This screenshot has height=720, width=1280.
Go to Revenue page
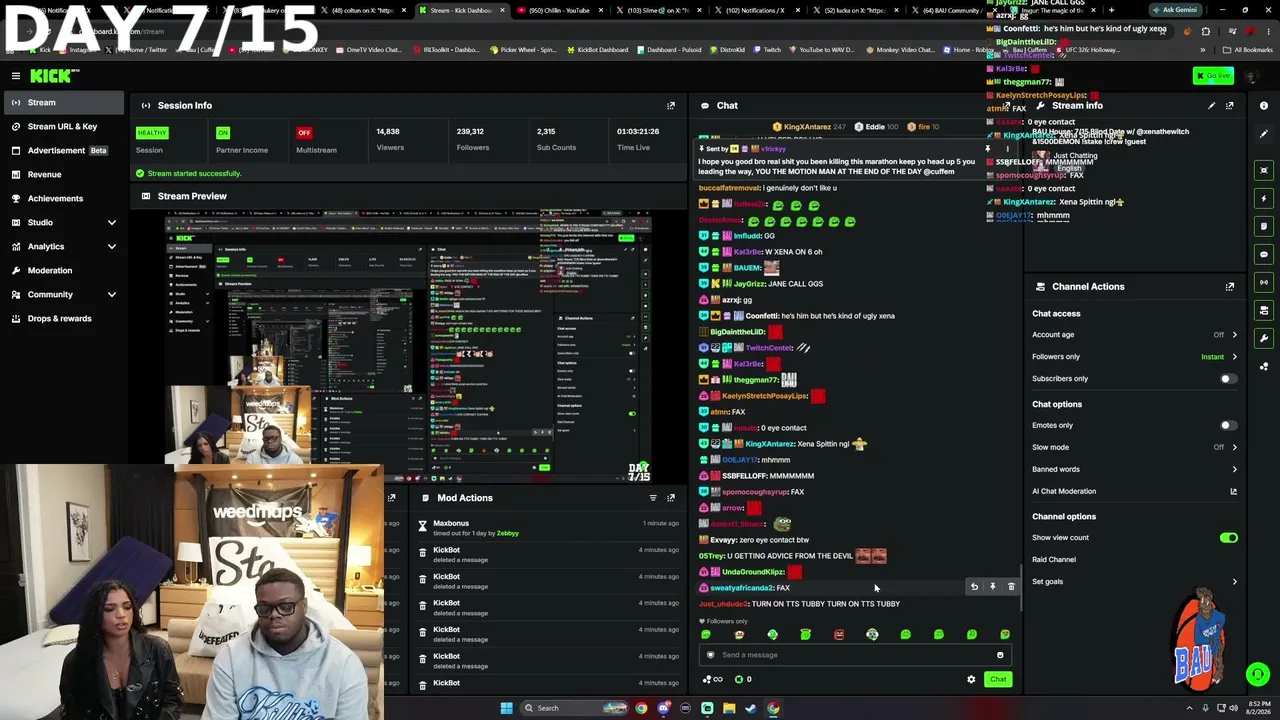point(63,174)
